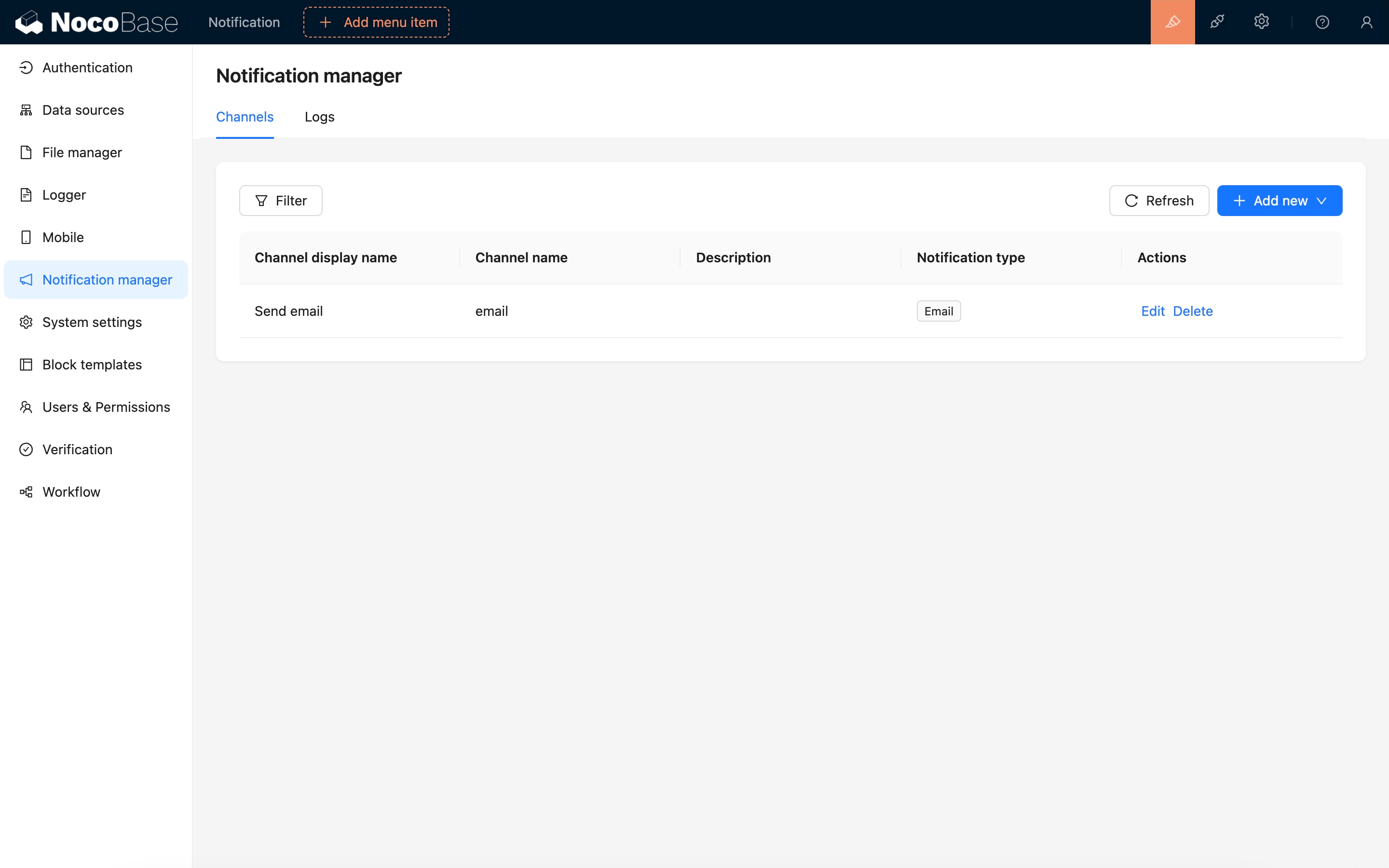Viewport: 1389px width, 868px height.
Task: Open Verification settings page
Action: (x=77, y=449)
